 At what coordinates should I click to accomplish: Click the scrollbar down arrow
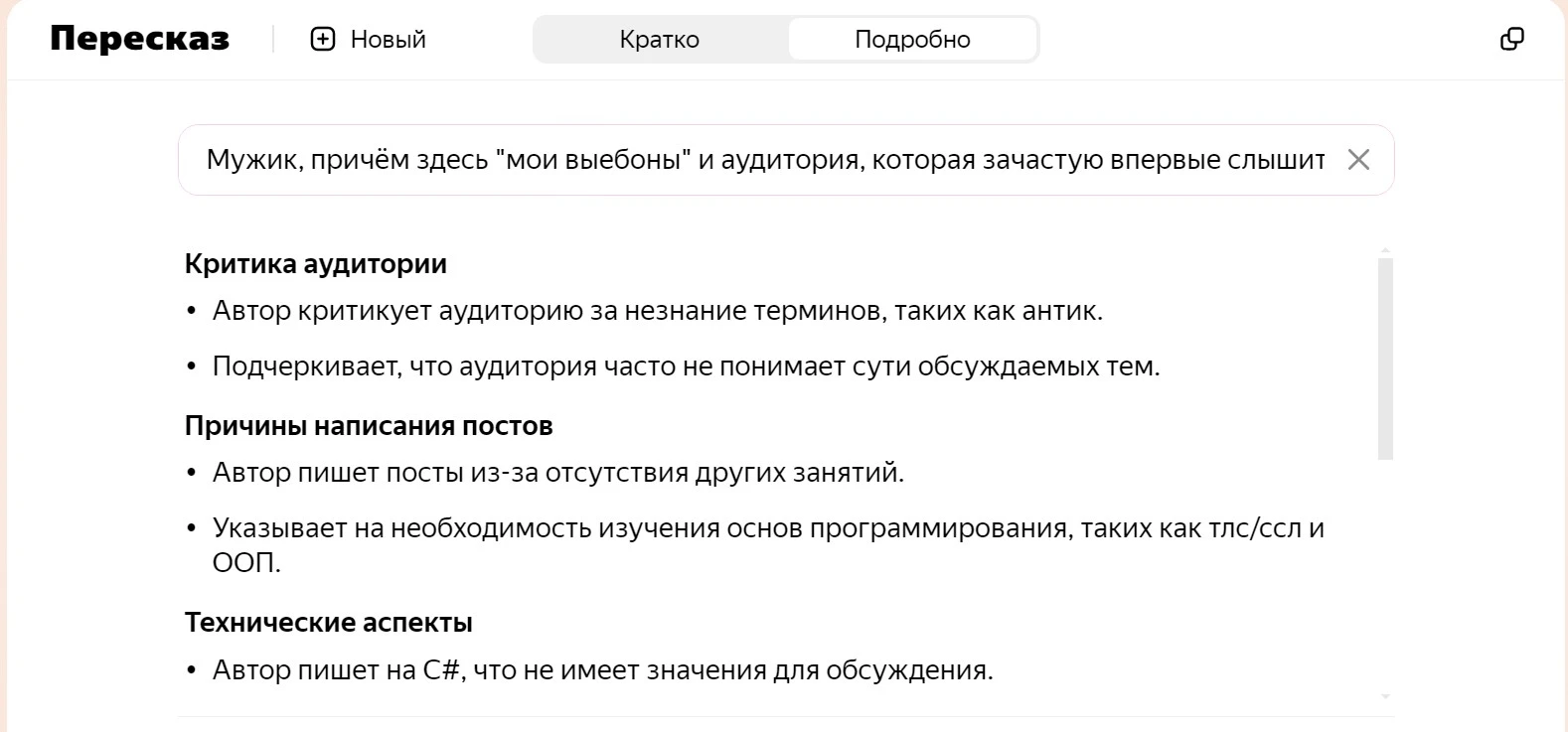coord(1385,696)
